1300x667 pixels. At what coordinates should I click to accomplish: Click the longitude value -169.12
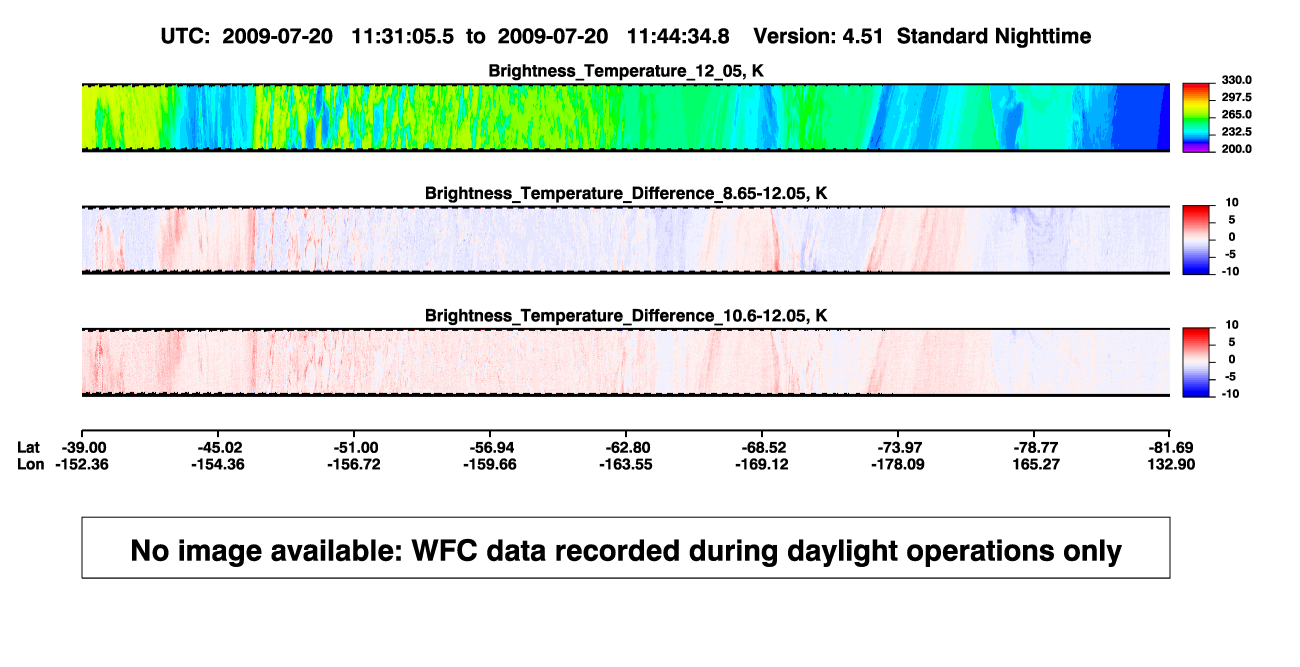pyautogui.click(x=762, y=464)
